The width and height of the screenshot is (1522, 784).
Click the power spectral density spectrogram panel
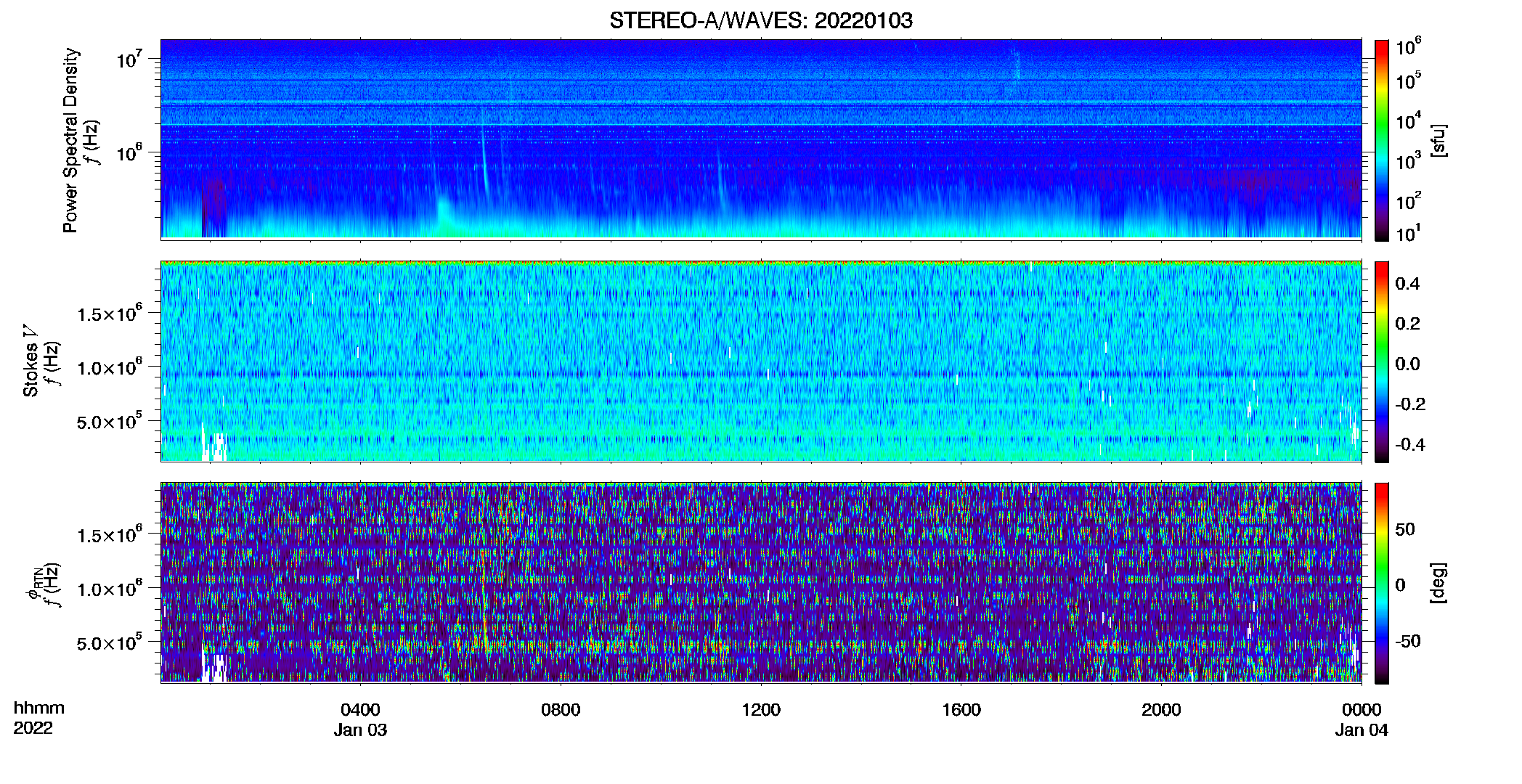tap(761, 139)
